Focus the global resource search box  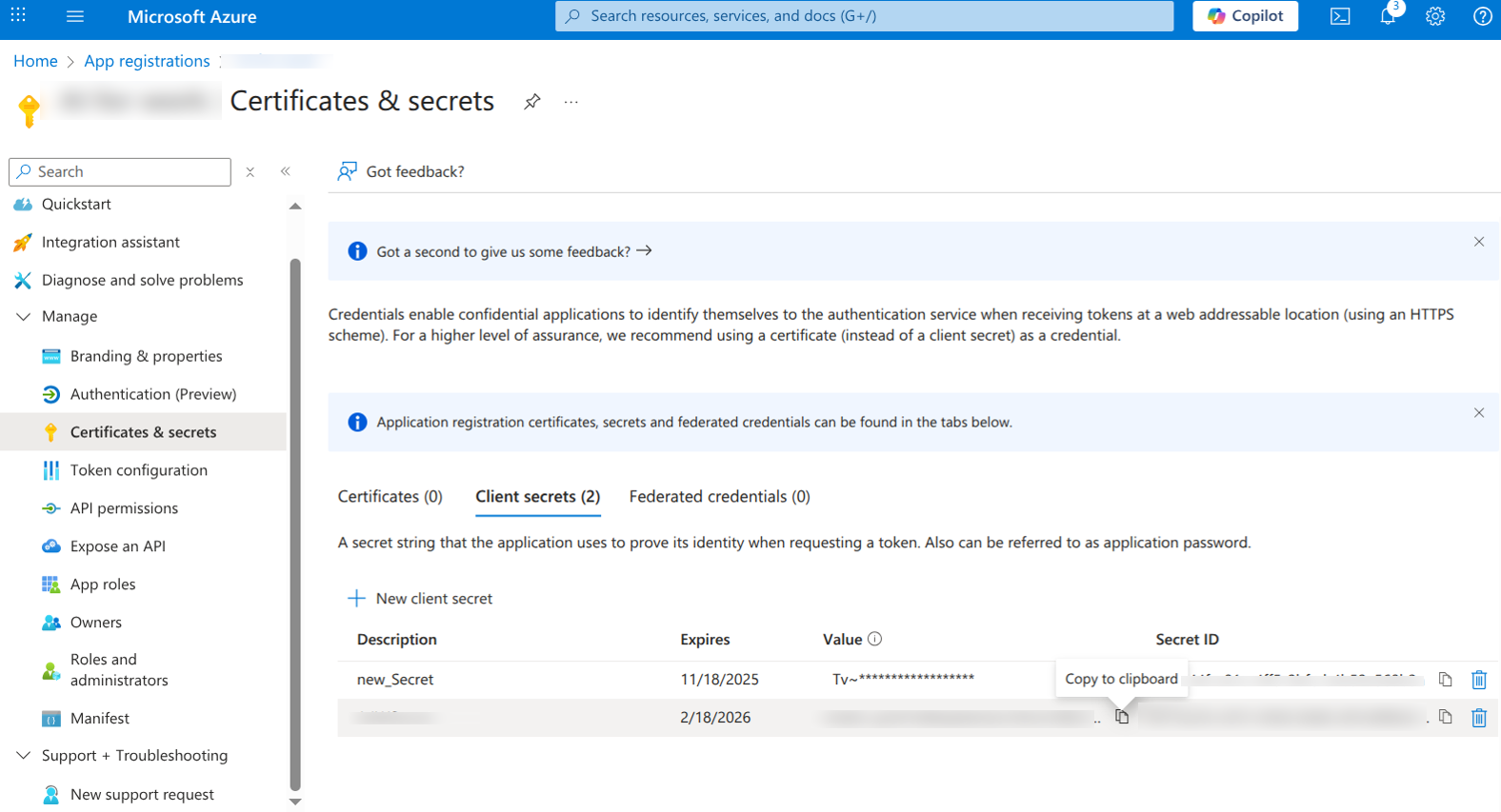(x=864, y=16)
